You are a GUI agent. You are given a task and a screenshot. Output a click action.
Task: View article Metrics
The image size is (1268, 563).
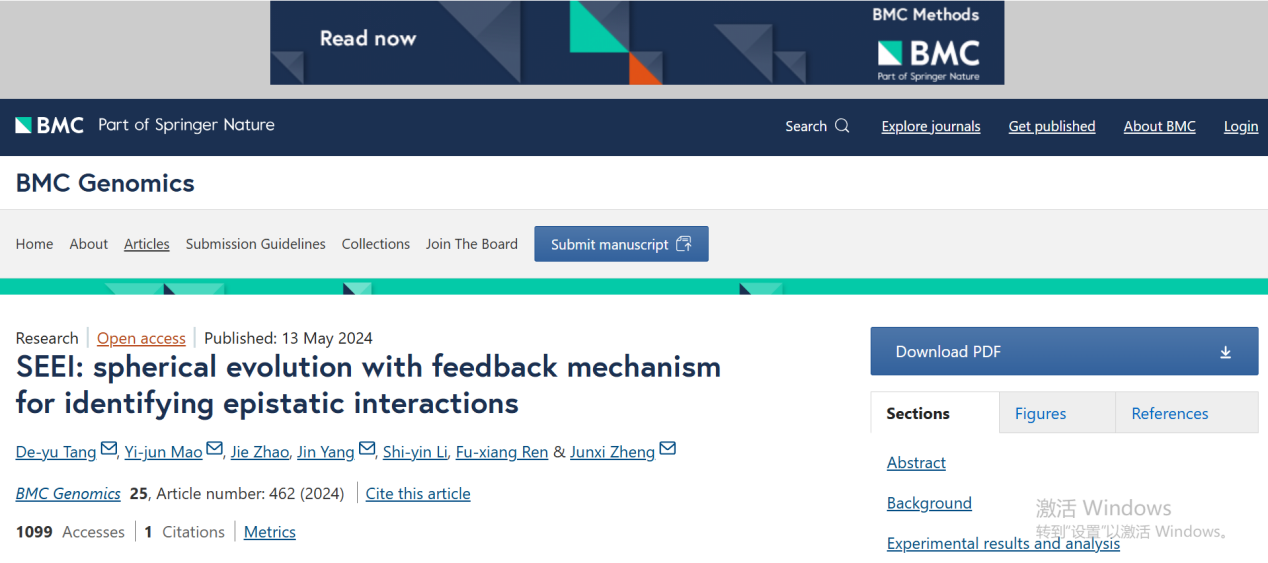point(269,532)
